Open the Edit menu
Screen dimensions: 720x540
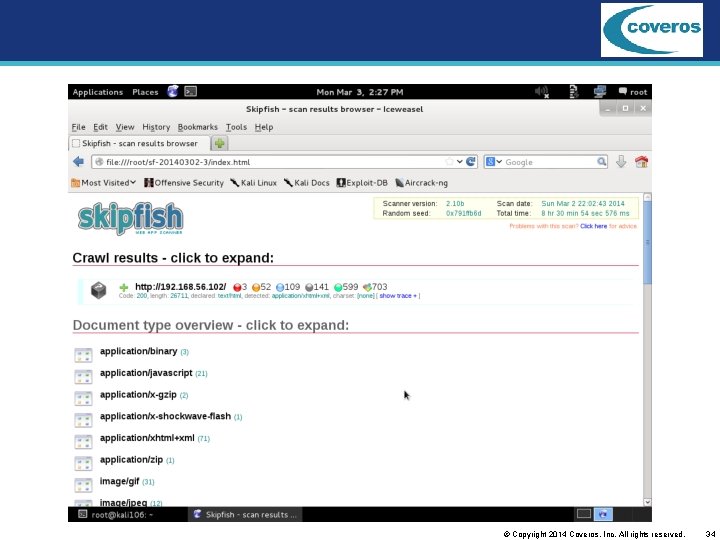coord(100,127)
